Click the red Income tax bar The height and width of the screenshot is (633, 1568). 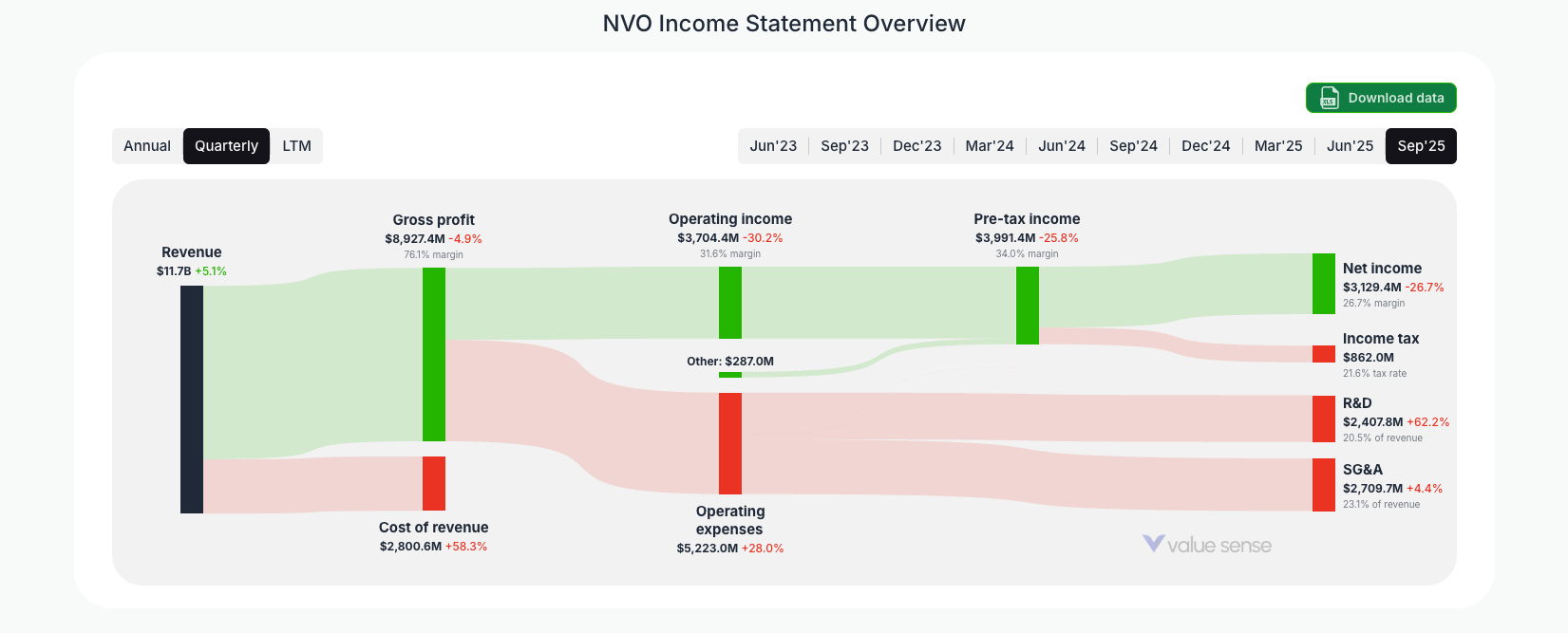tap(1324, 354)
